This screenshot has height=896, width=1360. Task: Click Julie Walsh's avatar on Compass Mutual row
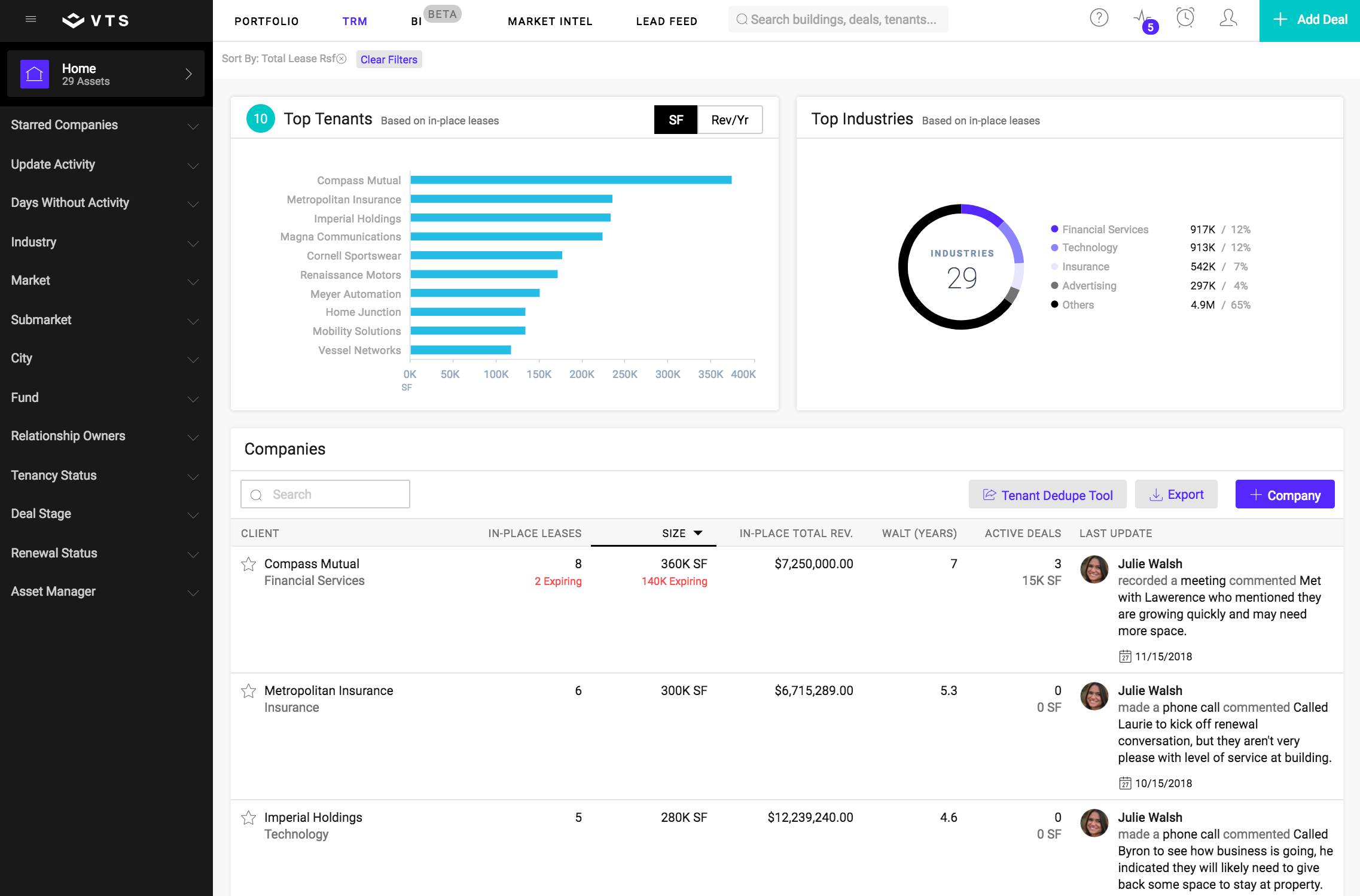[x=1094, y=569]
